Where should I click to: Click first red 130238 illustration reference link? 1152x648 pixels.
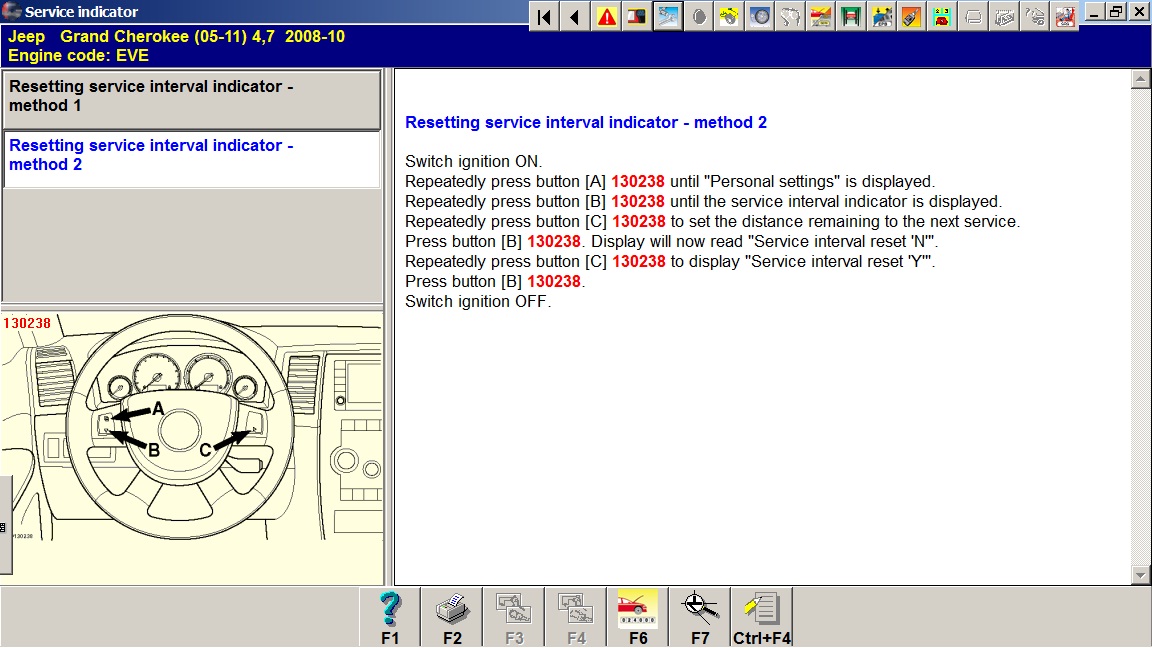638,182
